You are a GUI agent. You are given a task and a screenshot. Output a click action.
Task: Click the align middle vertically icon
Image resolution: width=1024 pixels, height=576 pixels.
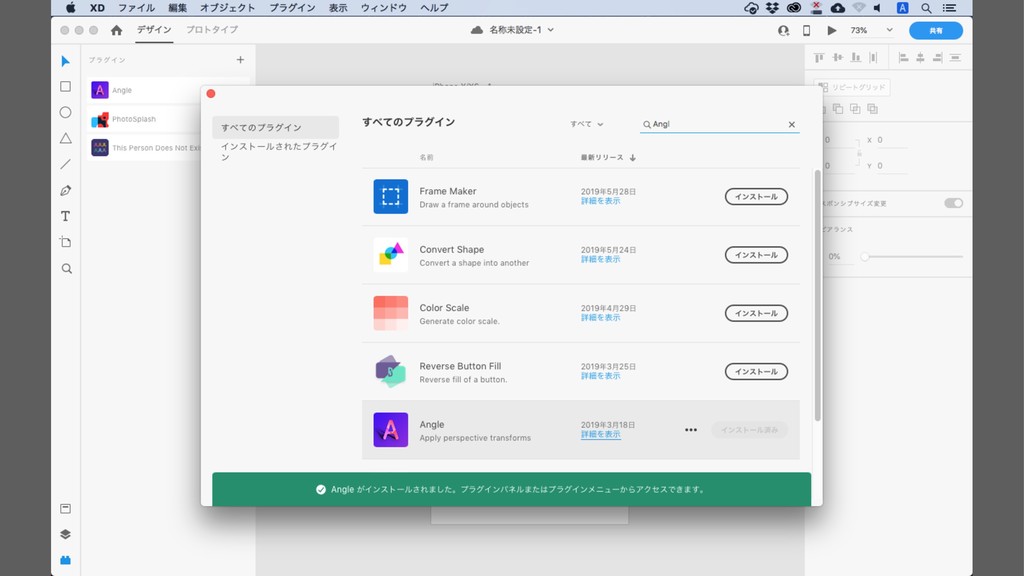(x=837, y=57)
